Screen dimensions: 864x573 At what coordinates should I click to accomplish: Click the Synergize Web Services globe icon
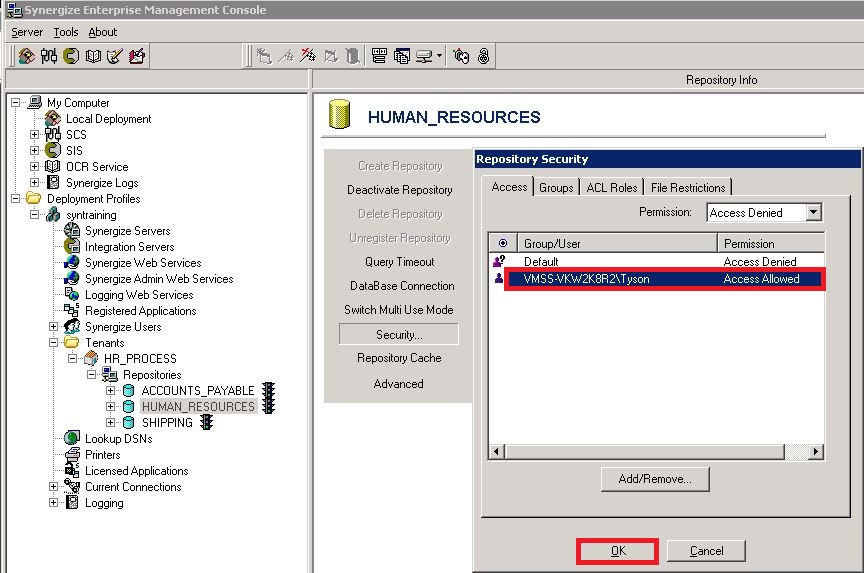coord(72,262)
